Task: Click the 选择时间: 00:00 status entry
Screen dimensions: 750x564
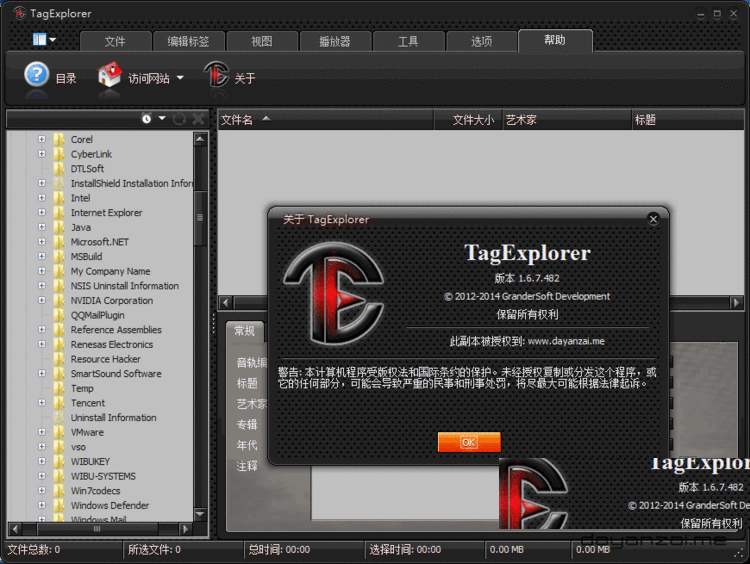Action: (x=405, y=550)
